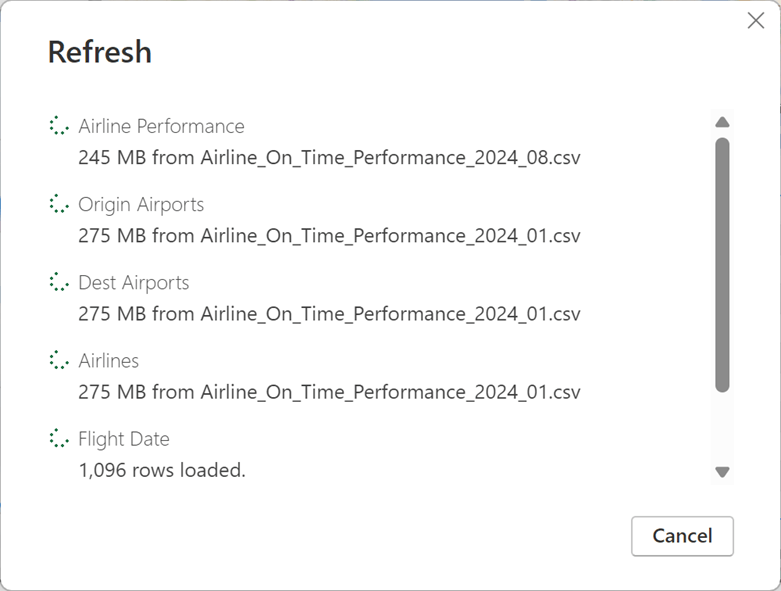Click the 275 MB status under Airlines
The image size is (781, 591).
(329, 391)
